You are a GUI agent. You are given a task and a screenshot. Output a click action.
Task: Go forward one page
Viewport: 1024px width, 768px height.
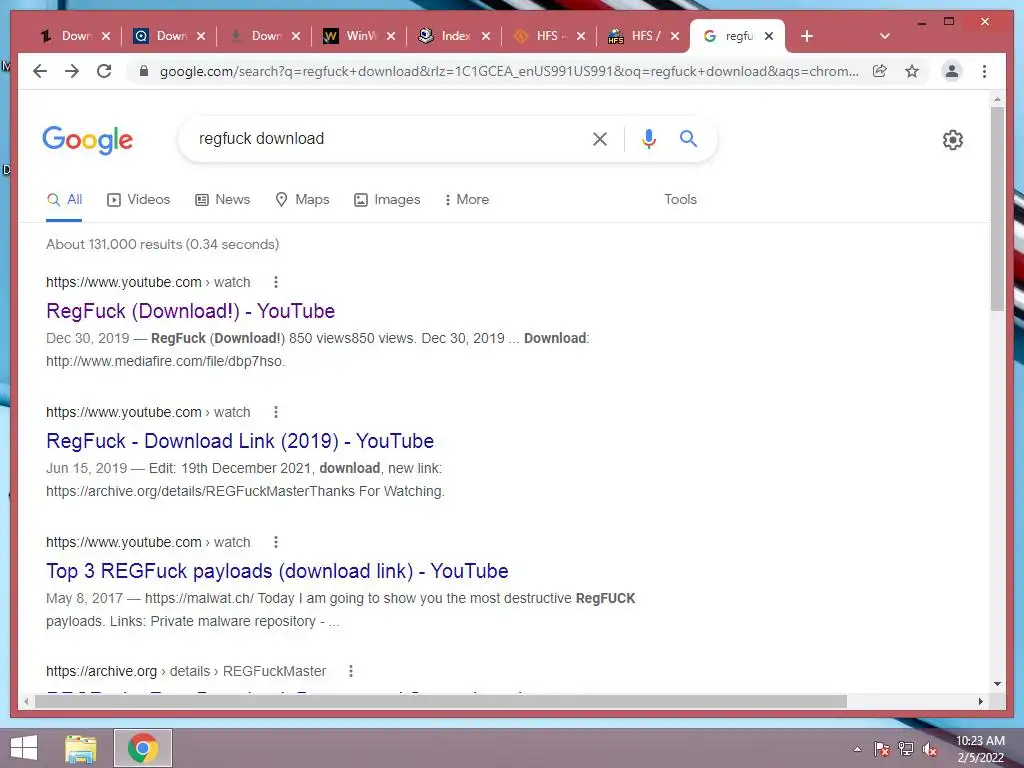tap(72, 71)
